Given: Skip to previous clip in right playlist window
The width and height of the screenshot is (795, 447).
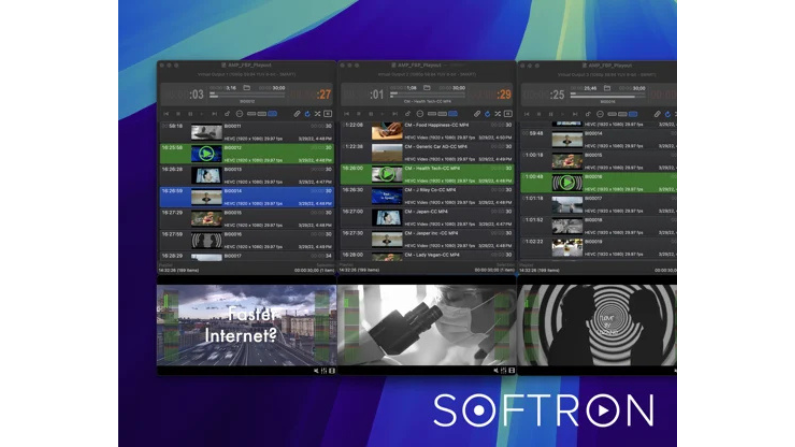Looking at the screenshot, I should click(x=526, y=114).
